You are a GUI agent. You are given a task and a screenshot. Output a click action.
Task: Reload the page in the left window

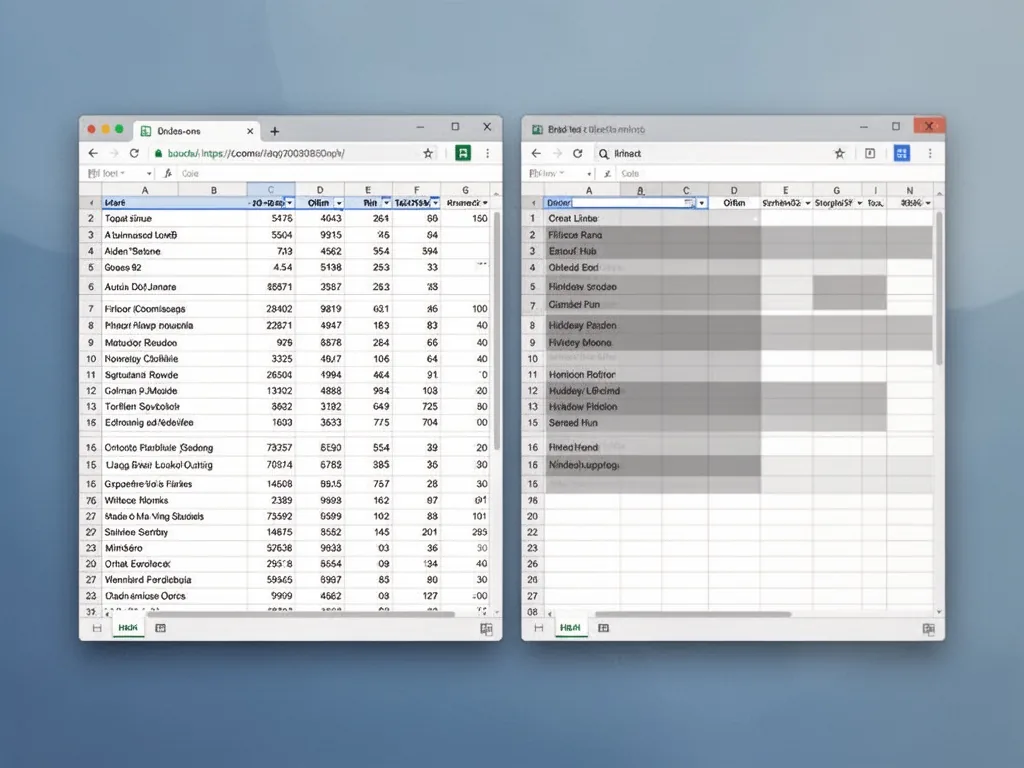[x=135, y=153]
